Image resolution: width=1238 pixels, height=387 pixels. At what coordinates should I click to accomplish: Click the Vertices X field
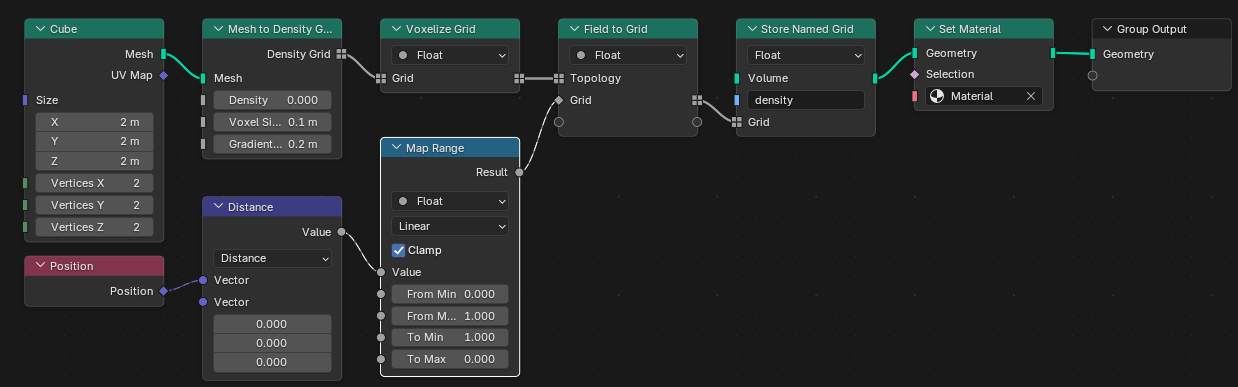point(94,183)
